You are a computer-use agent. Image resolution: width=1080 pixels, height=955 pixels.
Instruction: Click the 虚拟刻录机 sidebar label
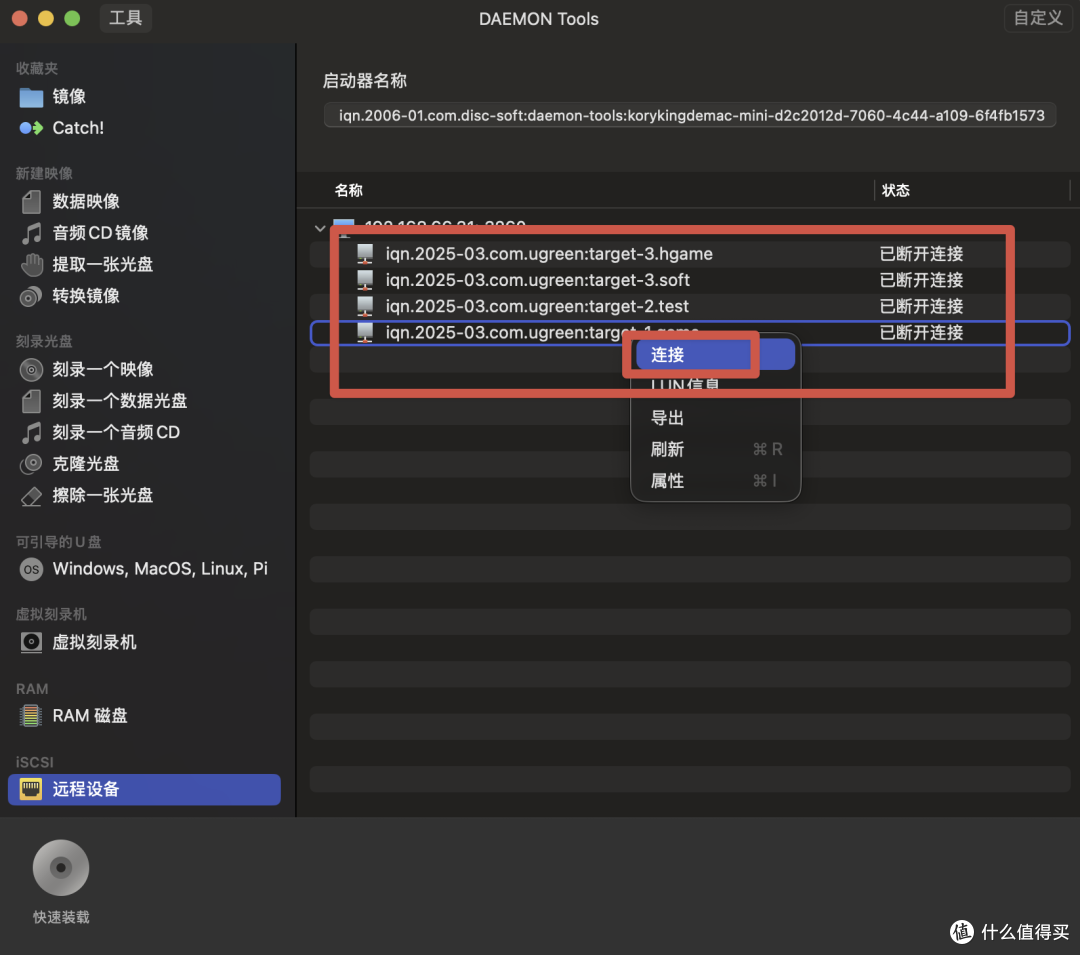point(94,642)
